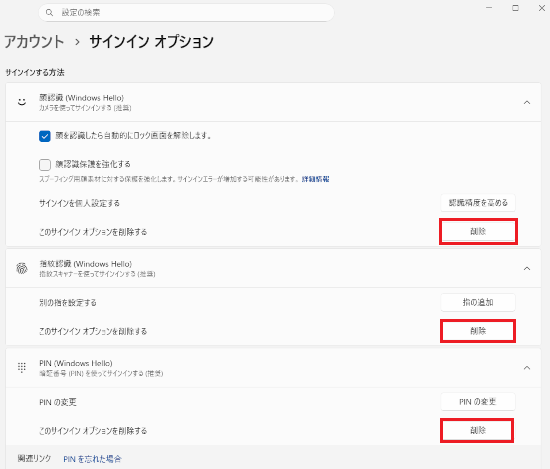Collapse the face recognition (Windows Hello) section

pos(527,102)
